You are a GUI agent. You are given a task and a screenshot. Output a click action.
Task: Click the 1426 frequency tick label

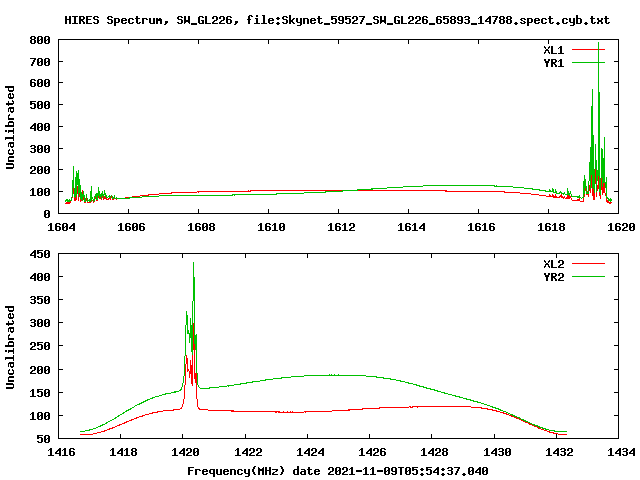[372, 452]
